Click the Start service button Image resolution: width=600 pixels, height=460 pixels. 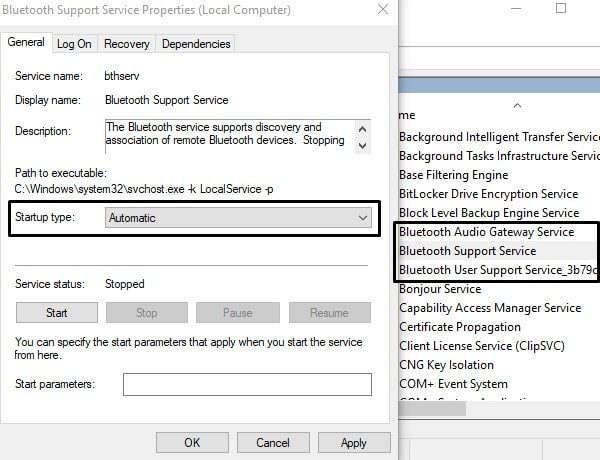pos(57,313)
